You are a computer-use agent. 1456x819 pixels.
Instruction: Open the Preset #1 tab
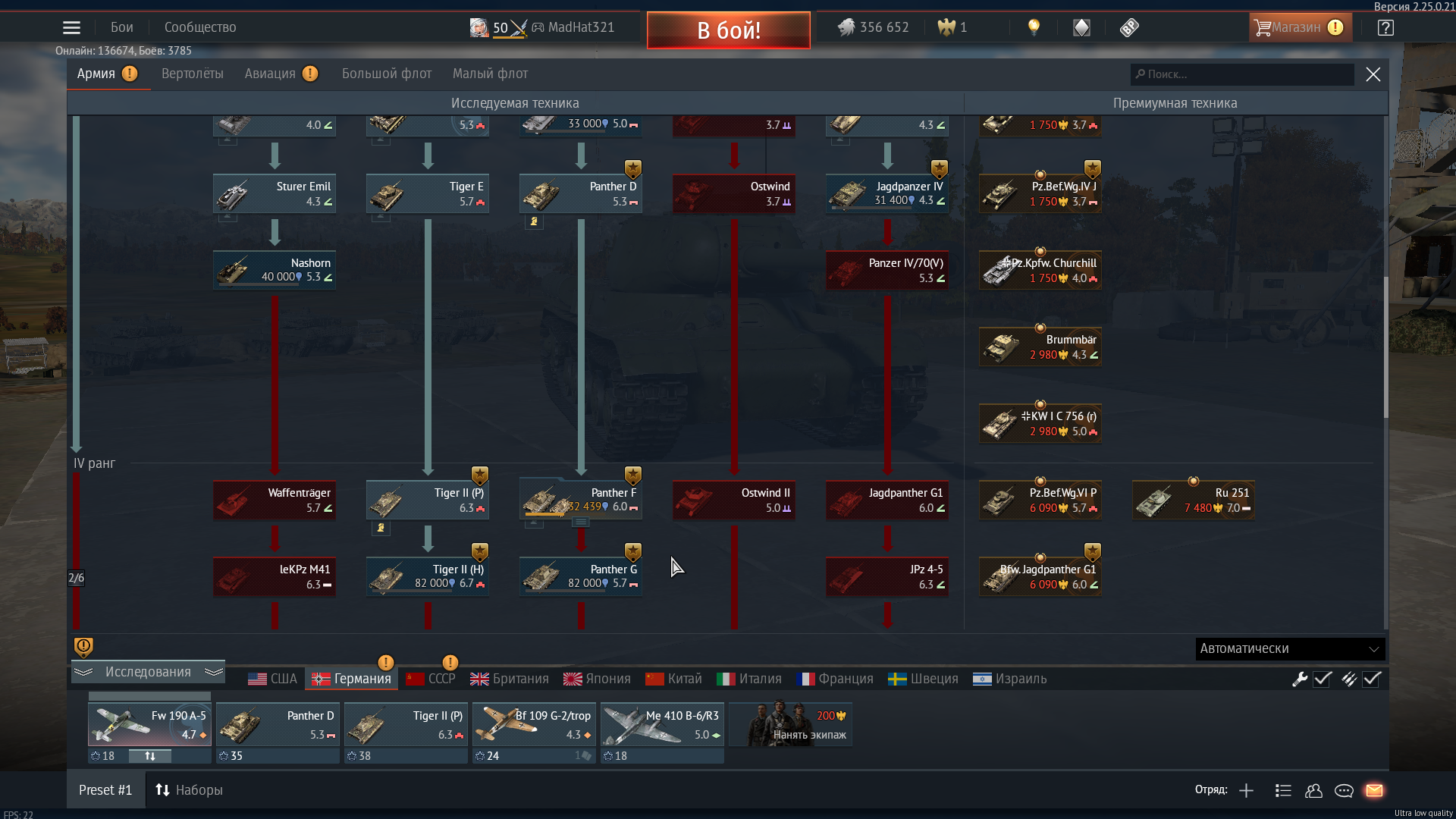click(105, 790)
